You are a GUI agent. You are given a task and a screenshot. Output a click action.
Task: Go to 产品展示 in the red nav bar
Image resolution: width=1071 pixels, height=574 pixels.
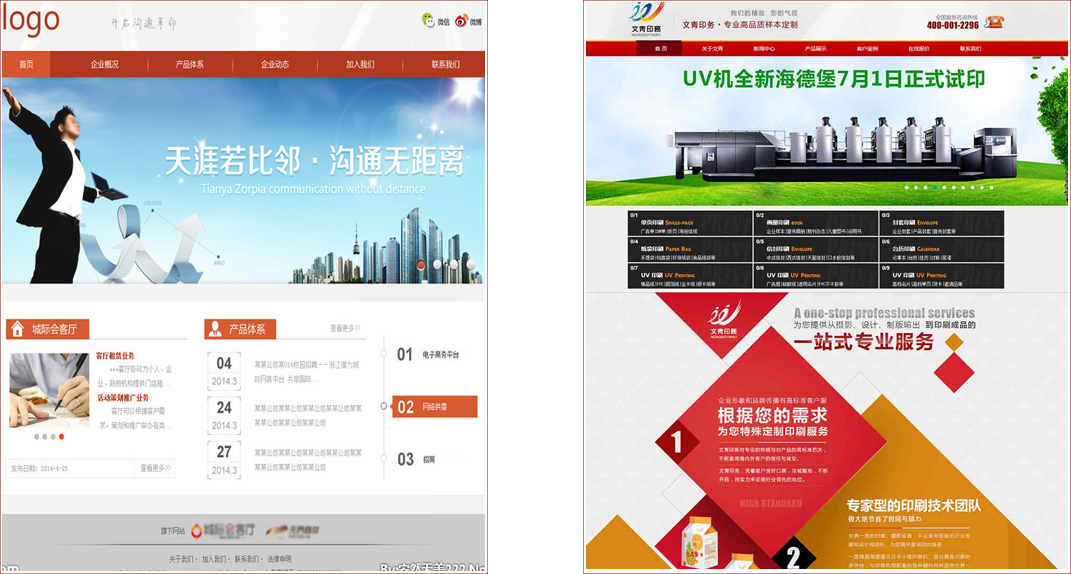[815, 48]
